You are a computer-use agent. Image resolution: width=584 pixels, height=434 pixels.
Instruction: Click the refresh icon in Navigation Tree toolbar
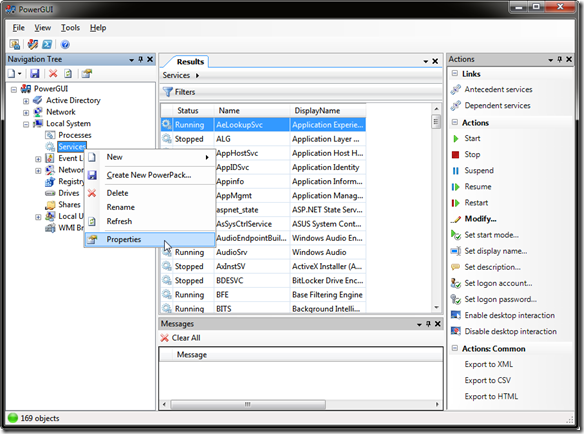pyautogui.click(x=68, y=74)
